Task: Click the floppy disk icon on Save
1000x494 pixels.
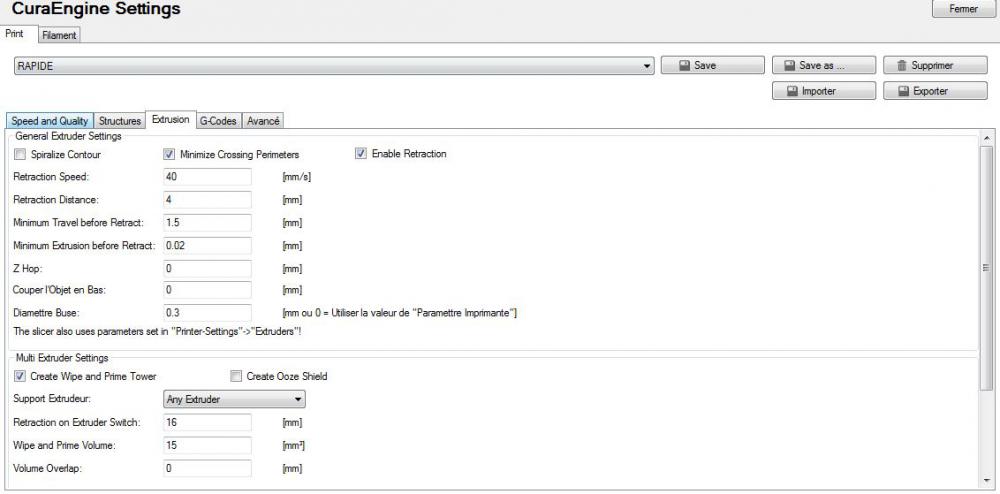Action: pos(684,66)
